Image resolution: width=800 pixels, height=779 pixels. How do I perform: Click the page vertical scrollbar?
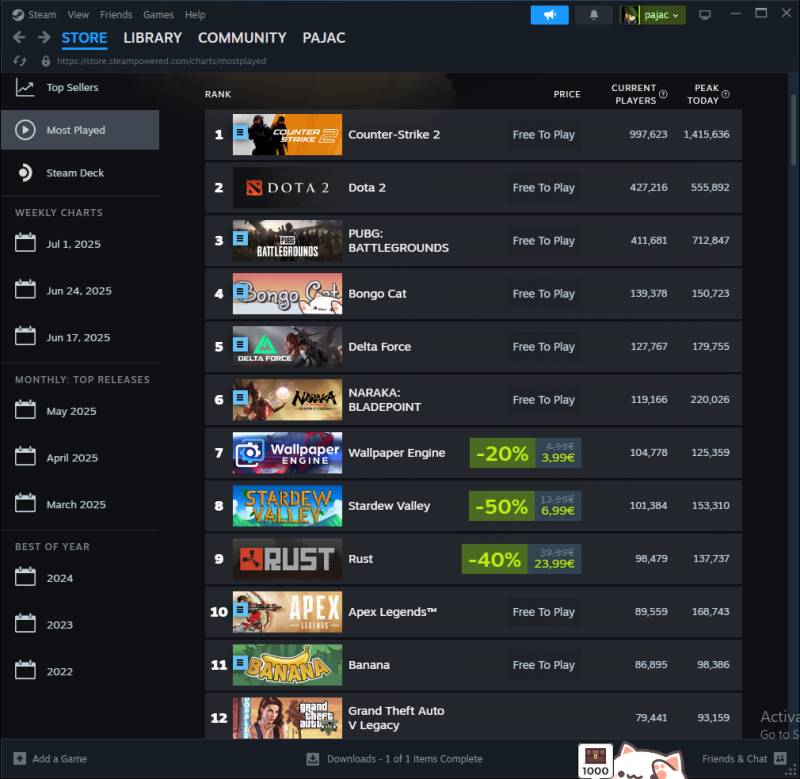(793, 130)
